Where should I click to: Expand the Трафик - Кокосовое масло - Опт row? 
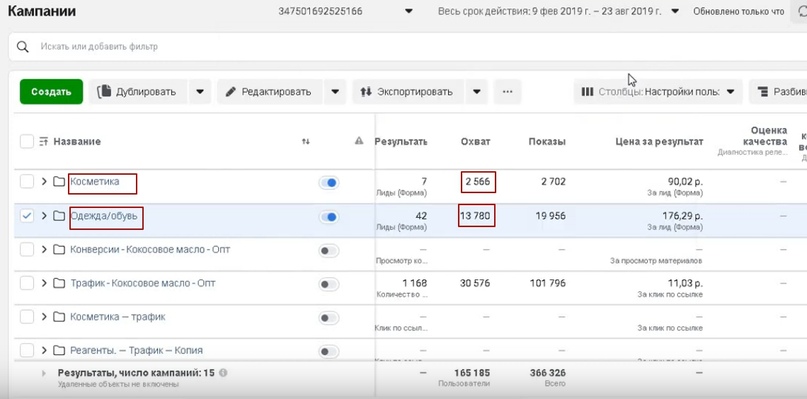tap(44, 283)
